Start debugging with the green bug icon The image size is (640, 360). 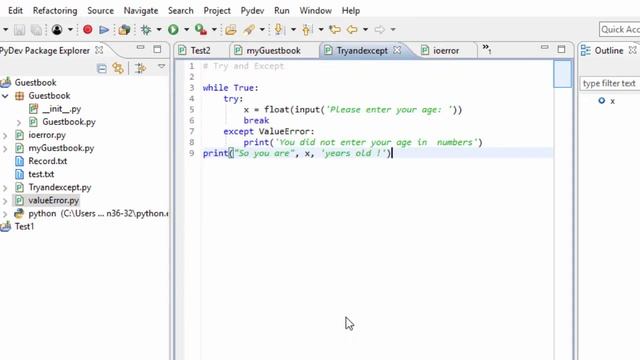pyautogui.click(x=146, y=29)
